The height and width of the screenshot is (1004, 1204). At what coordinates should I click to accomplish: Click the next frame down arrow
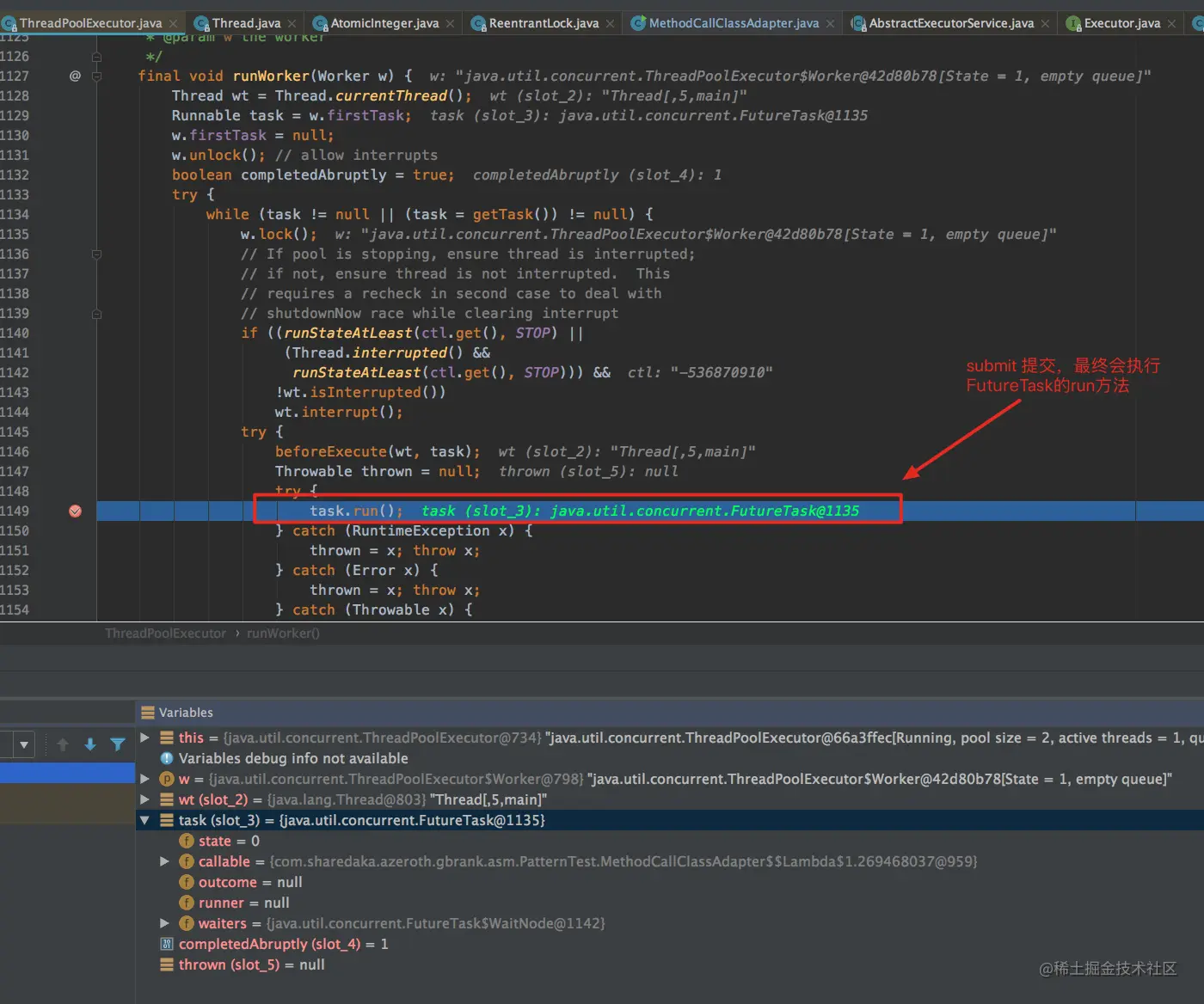(x=90, y=744)
